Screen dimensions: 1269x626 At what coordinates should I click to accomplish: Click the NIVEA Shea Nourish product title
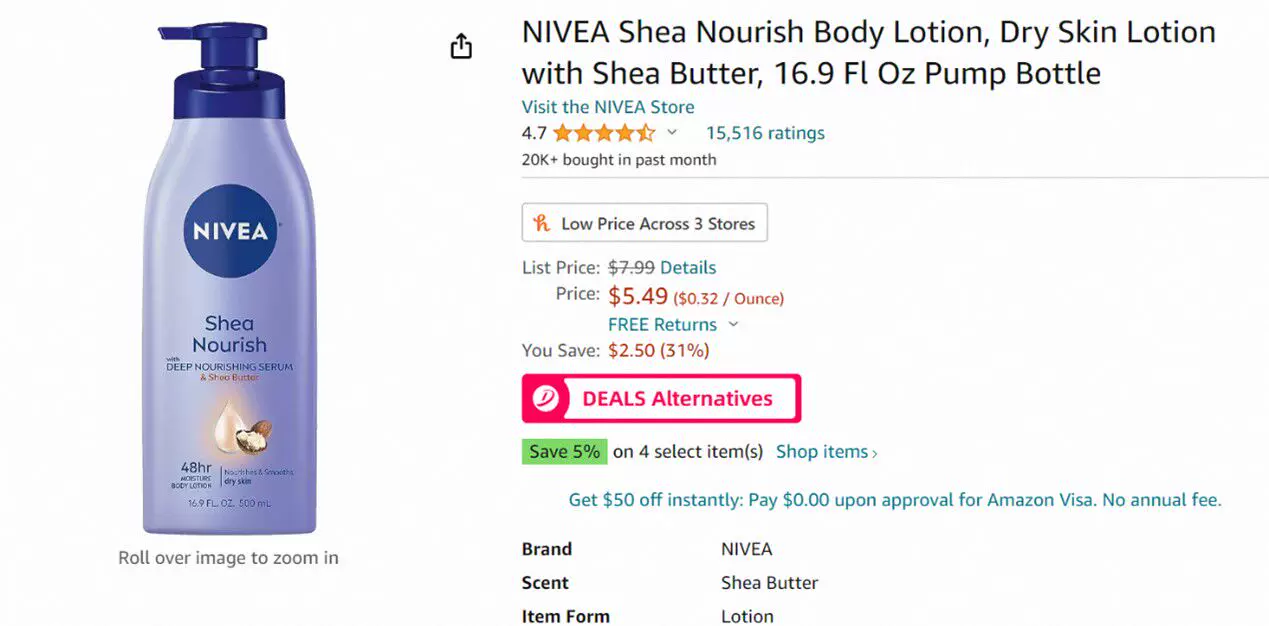[x=868, y=52]
